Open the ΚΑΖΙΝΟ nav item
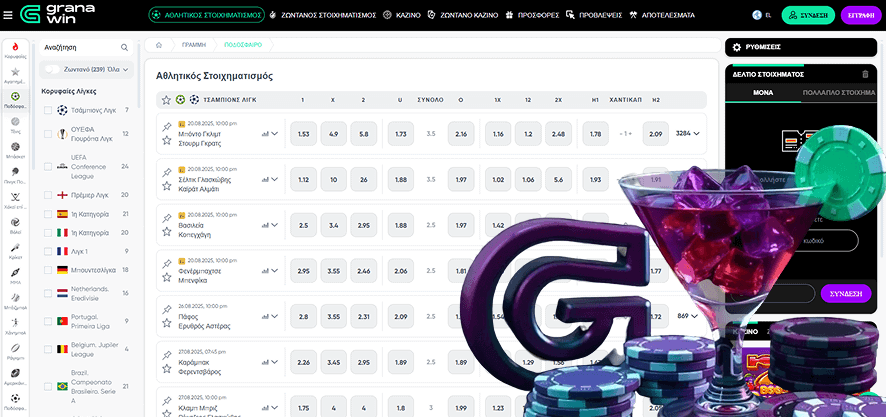 pyautogui.click(x=402, y=15)
